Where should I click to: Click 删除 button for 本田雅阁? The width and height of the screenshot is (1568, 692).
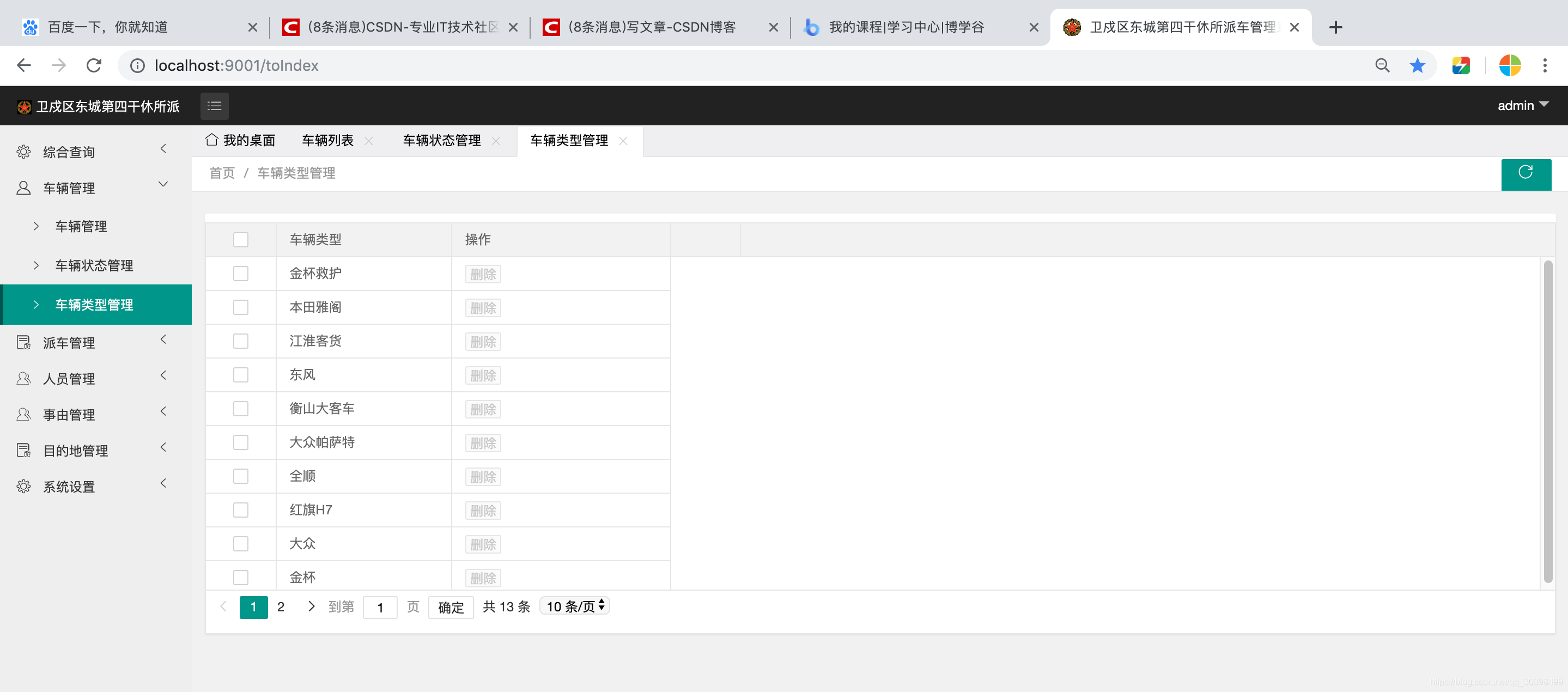pos(483,308)
